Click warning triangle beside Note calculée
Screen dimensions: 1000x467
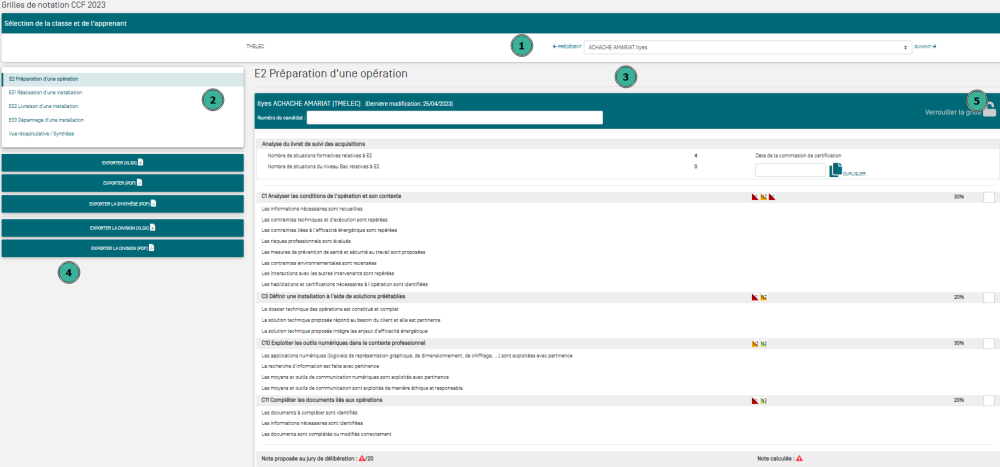(x=799, y=458)
